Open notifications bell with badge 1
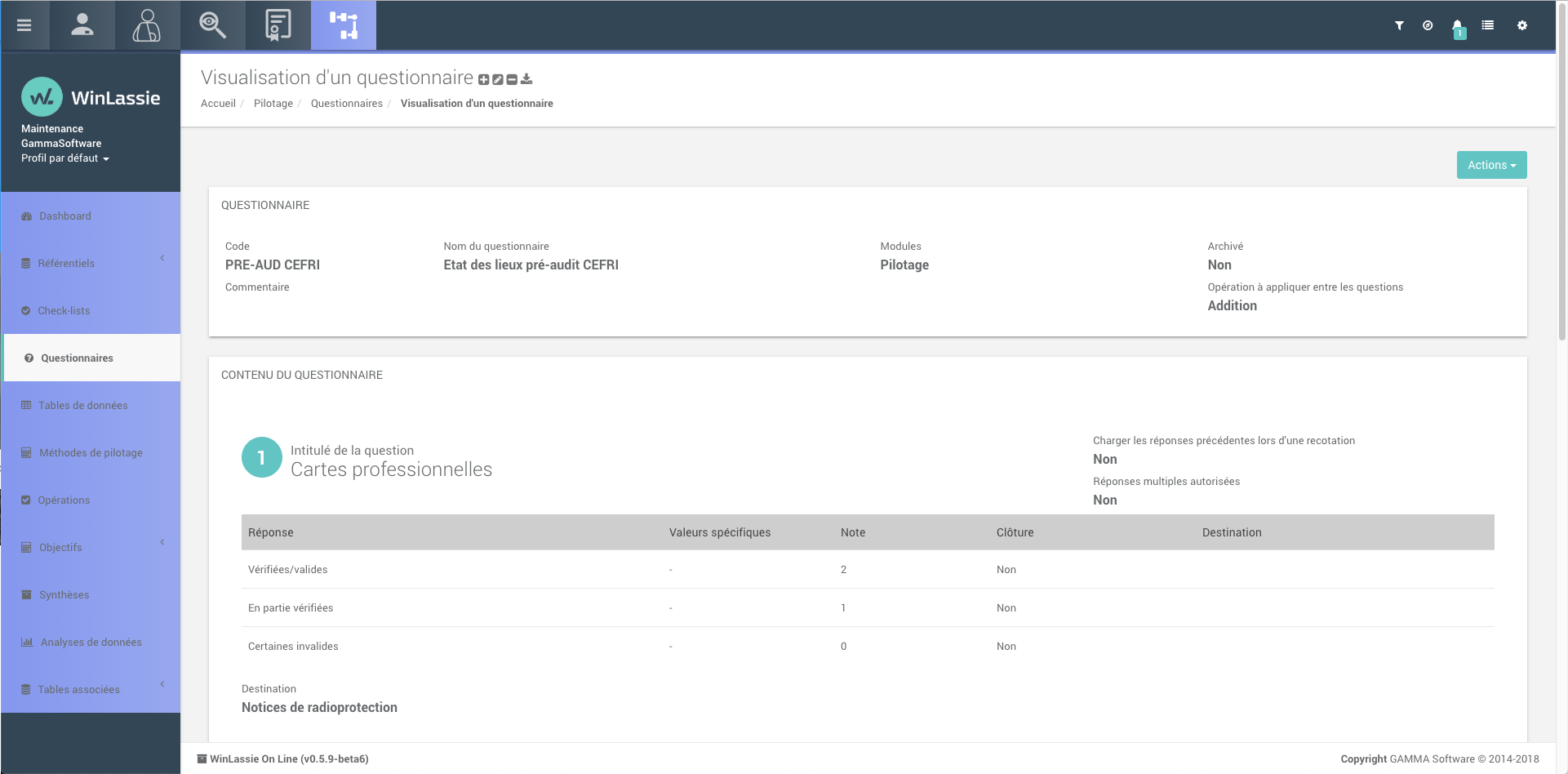 pos(1458,28)
